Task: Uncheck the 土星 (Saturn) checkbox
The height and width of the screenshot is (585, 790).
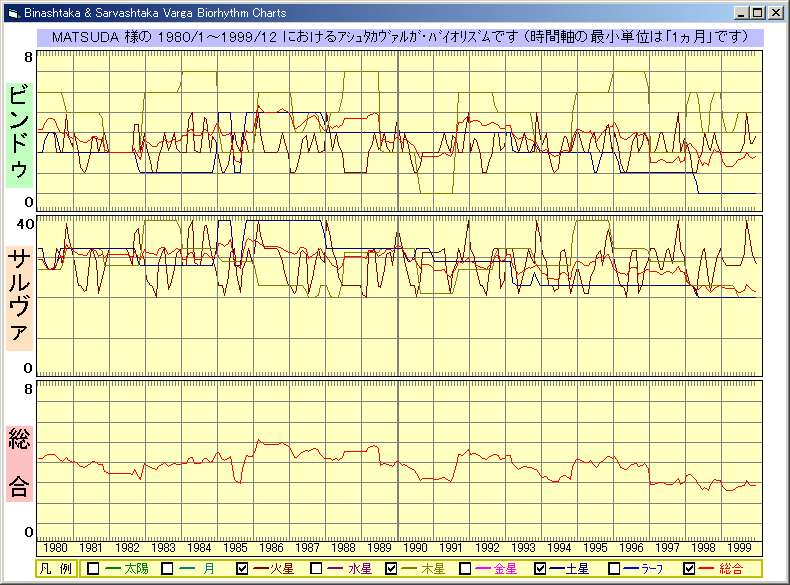Action: point(541,569)
